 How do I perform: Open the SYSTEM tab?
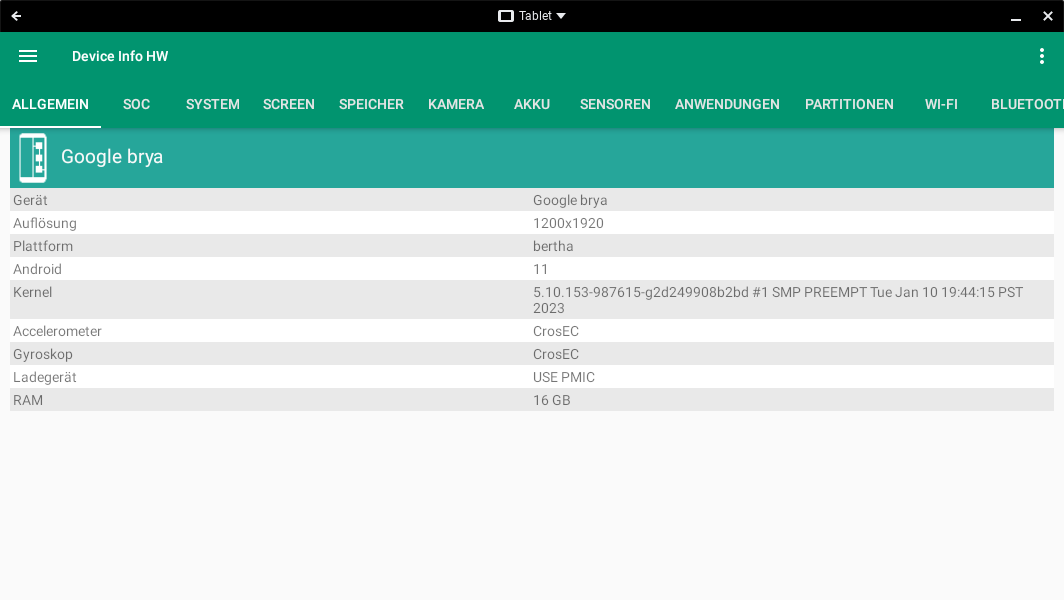(x=212, y=105)
